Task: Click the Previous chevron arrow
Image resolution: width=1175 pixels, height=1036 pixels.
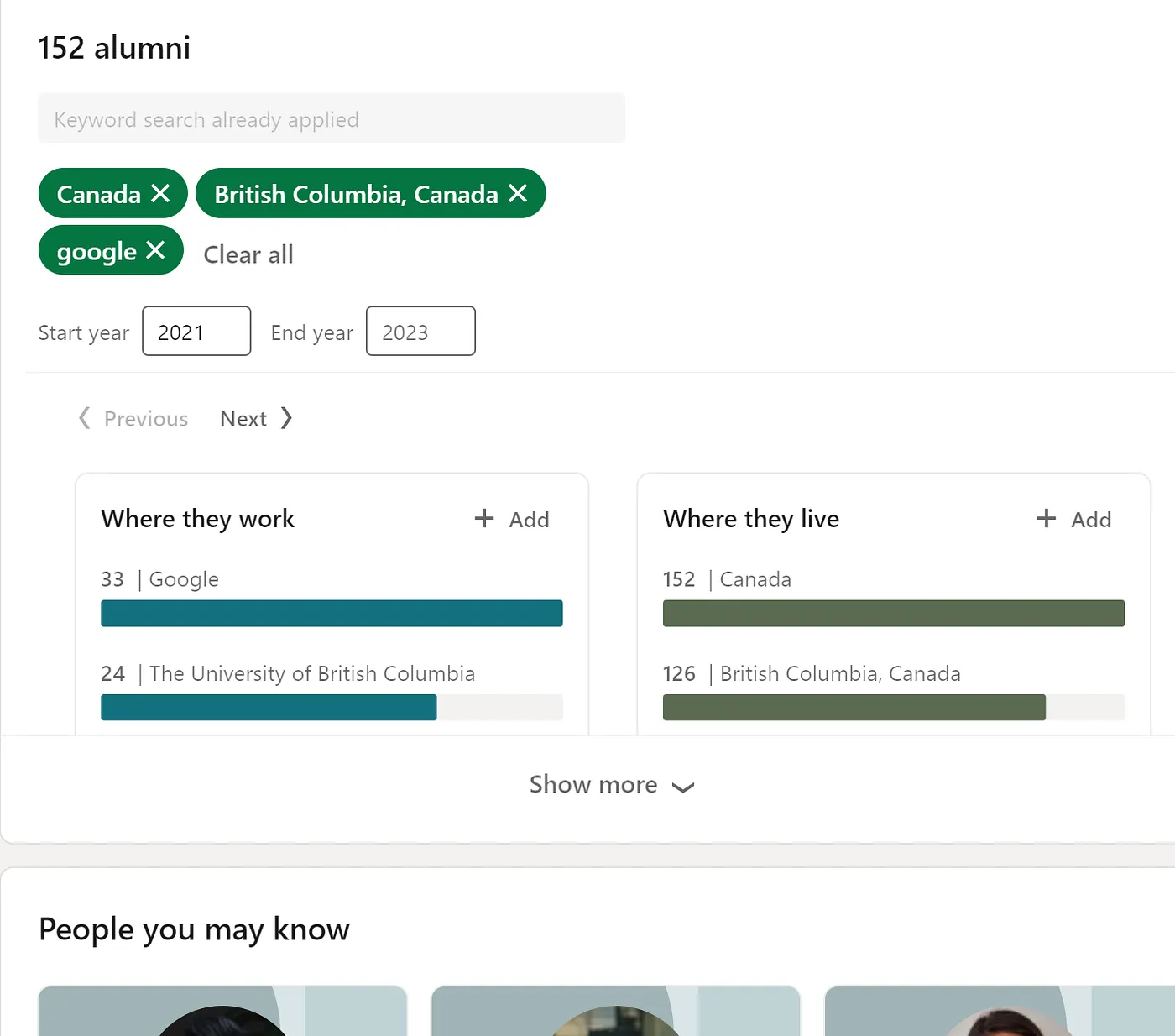Action: 84,418
